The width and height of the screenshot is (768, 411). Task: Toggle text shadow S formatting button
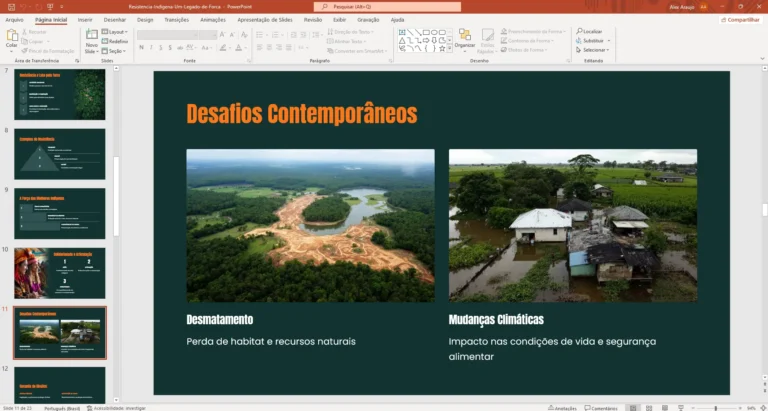coord(170,48)
